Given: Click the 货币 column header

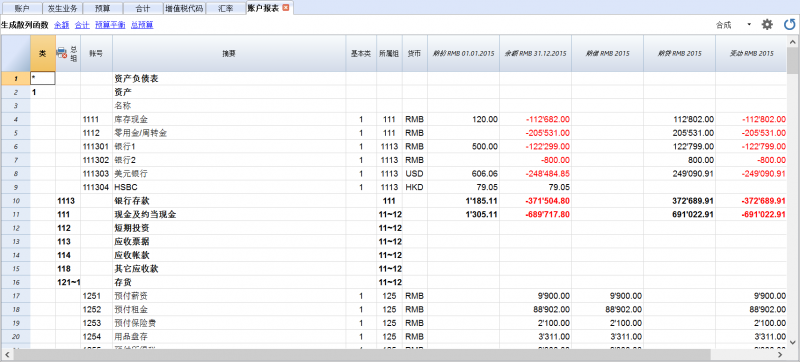Looking at the screenshot, I should pos(414,53).
